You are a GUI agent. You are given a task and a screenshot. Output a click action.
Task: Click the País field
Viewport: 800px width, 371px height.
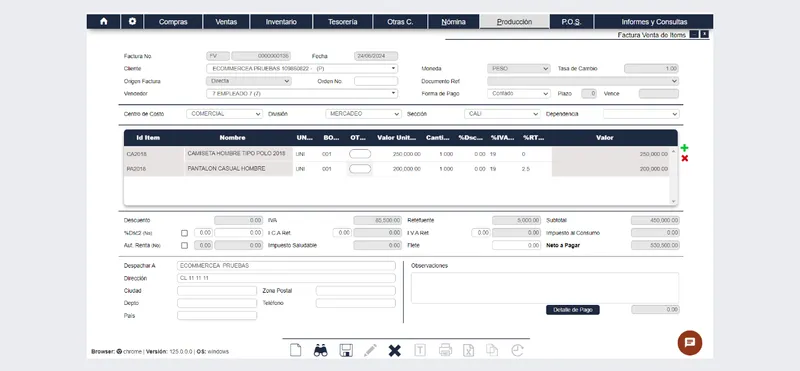217,315
